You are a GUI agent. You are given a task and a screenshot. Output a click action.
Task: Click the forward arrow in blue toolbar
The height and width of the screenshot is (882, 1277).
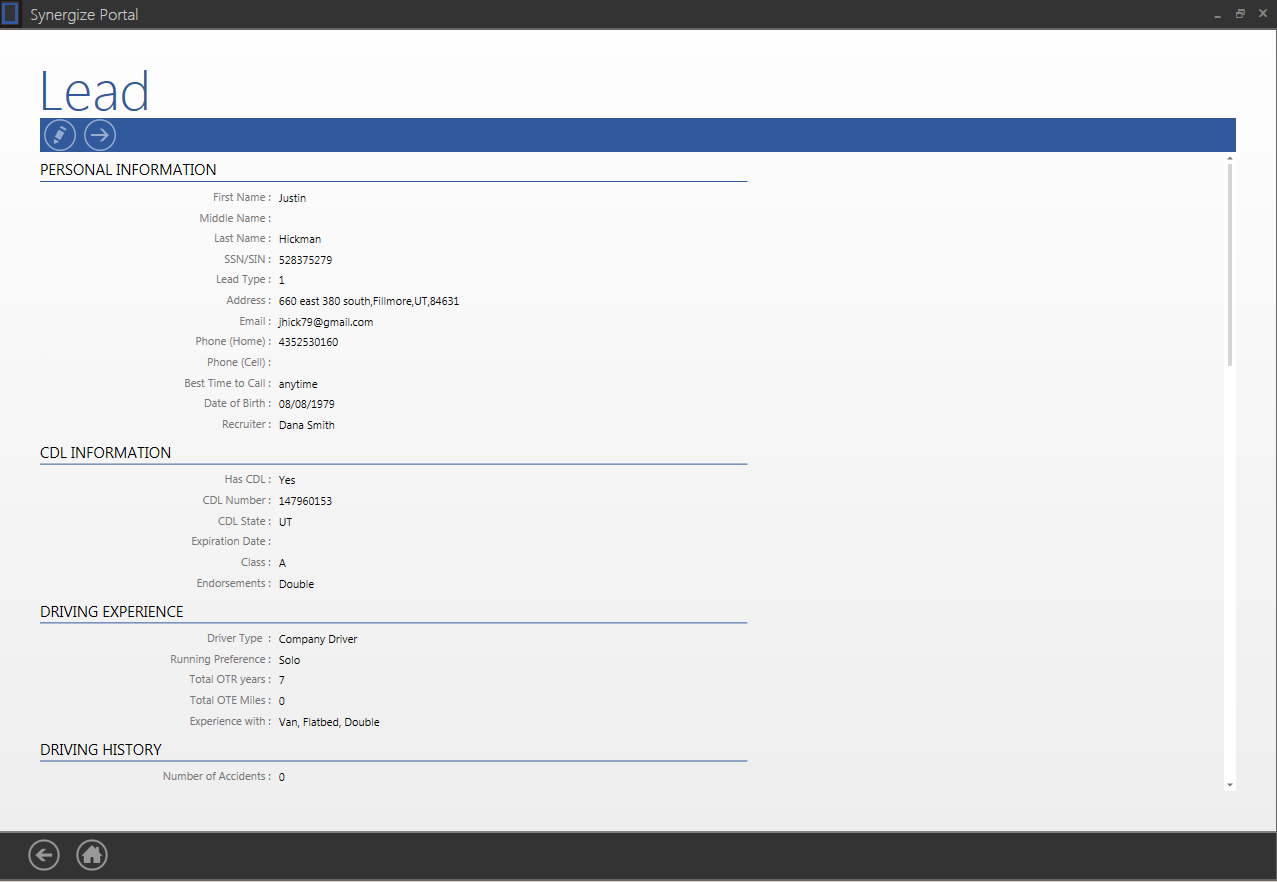100,135
